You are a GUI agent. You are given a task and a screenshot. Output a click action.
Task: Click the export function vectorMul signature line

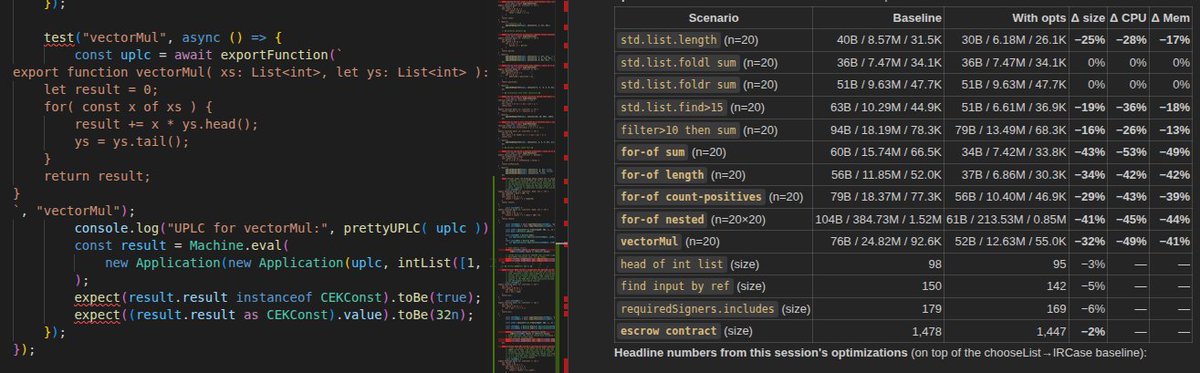click(x=251, y=72)
